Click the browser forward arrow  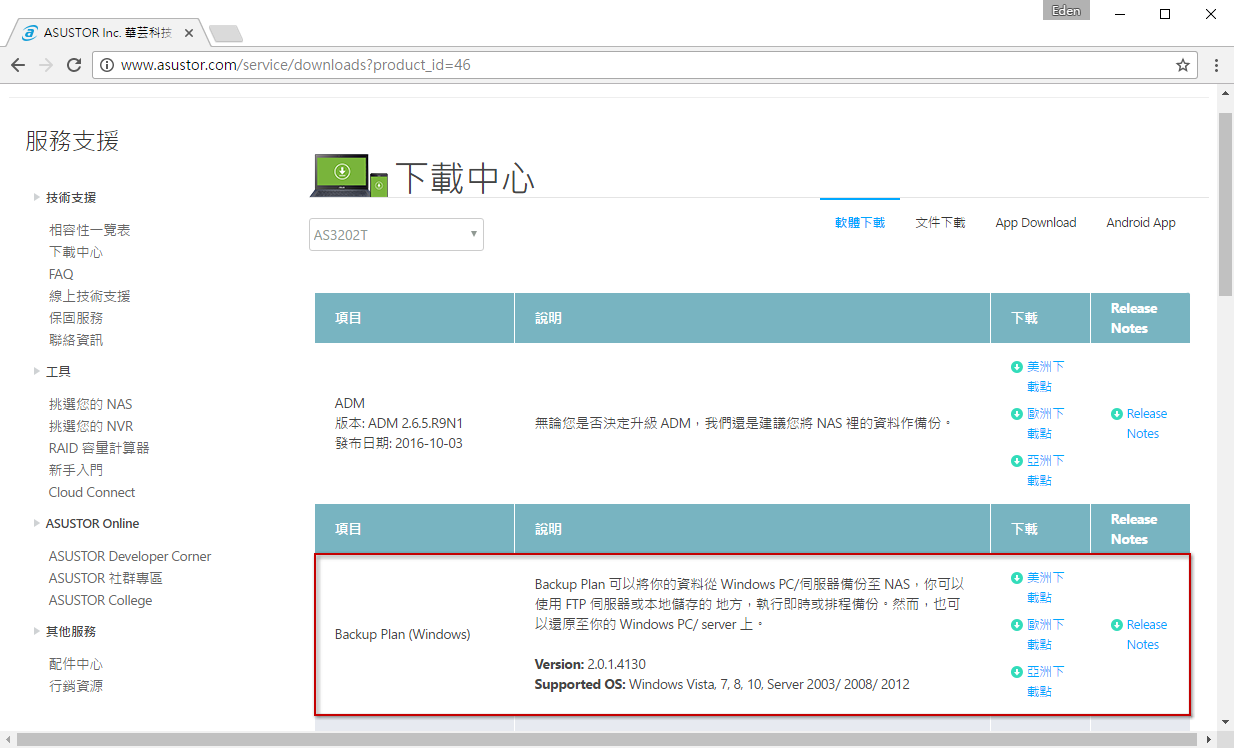pyautogui.click(x=46, y=65)
